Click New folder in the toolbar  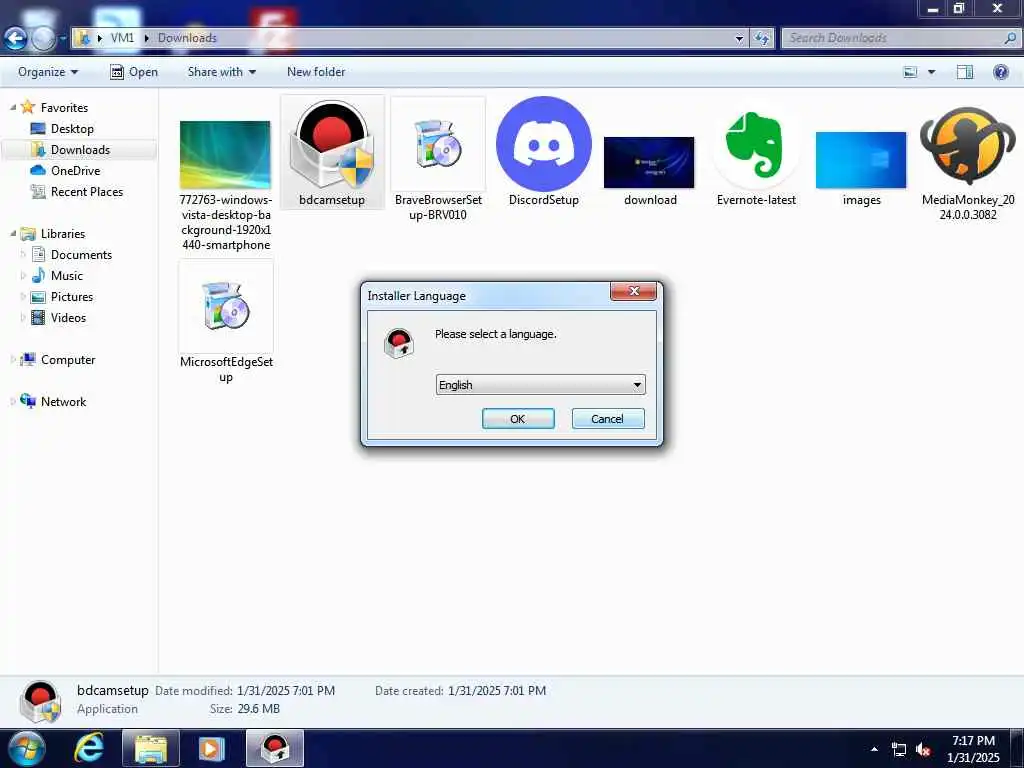[316, 72]
